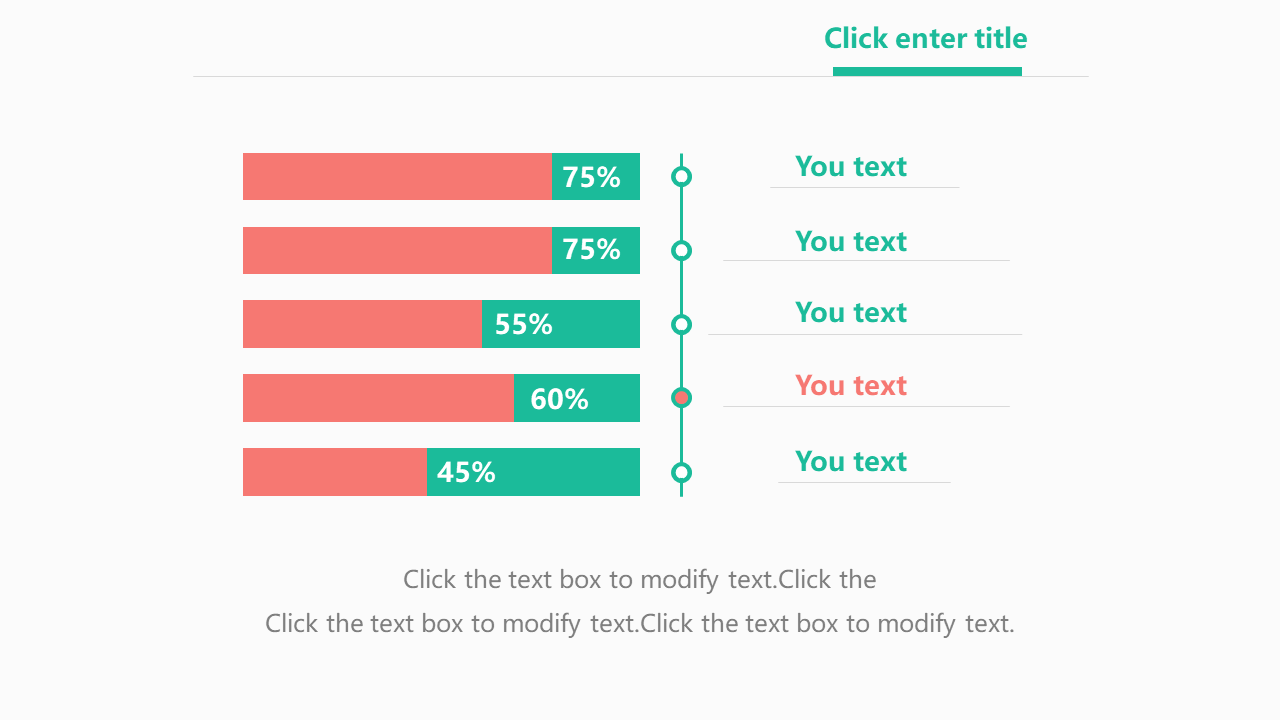This screenshot has height=720, width=1280.
Task: Click the 60% percentage label
Action: [x=559, y=399]
